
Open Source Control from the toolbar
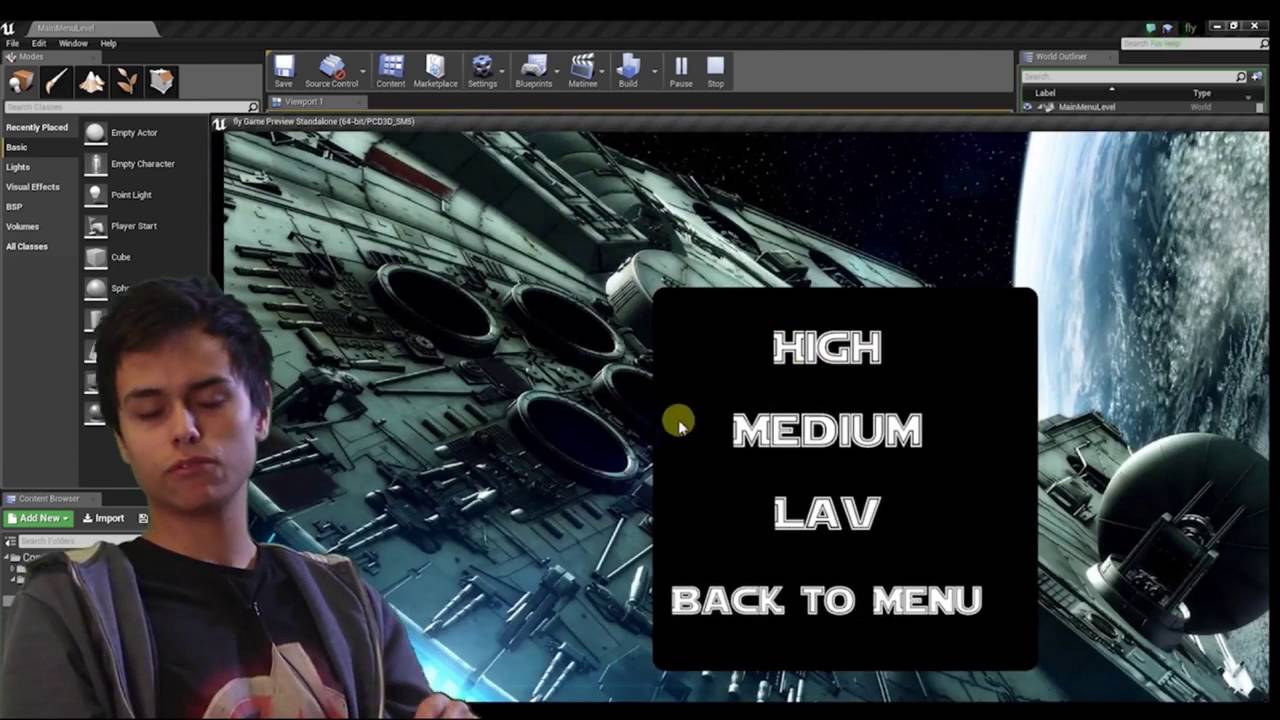[331, 67]
